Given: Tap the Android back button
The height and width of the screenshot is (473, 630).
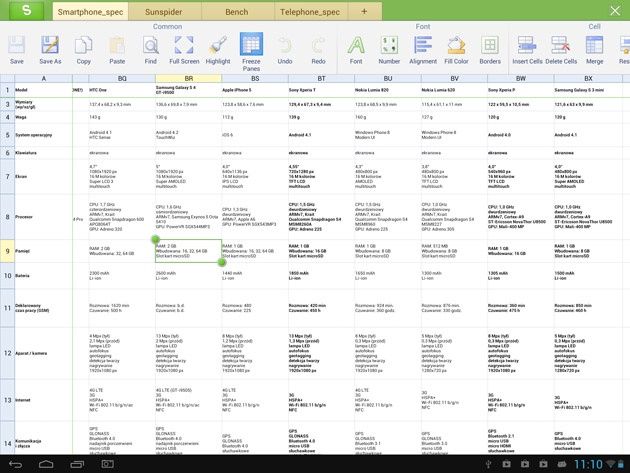Looking at the screenshot, I should [15, 465].
